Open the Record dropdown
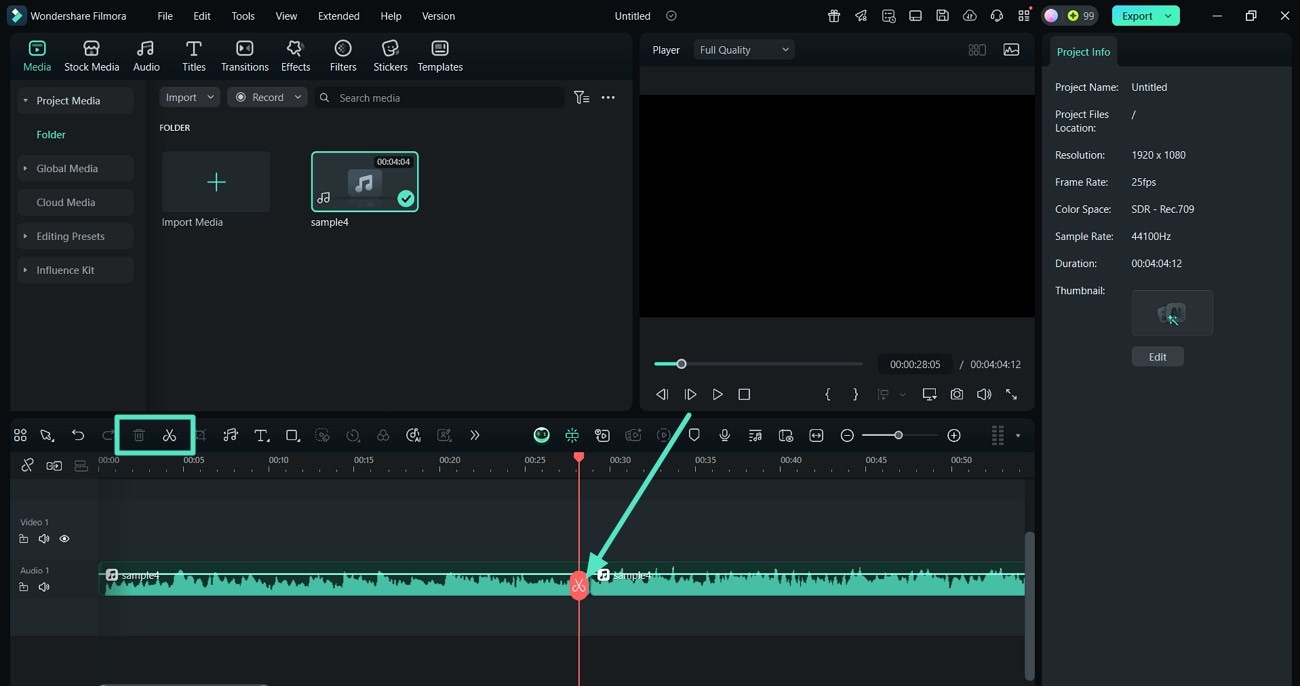The image size is (1300, 686). [267, 97]
